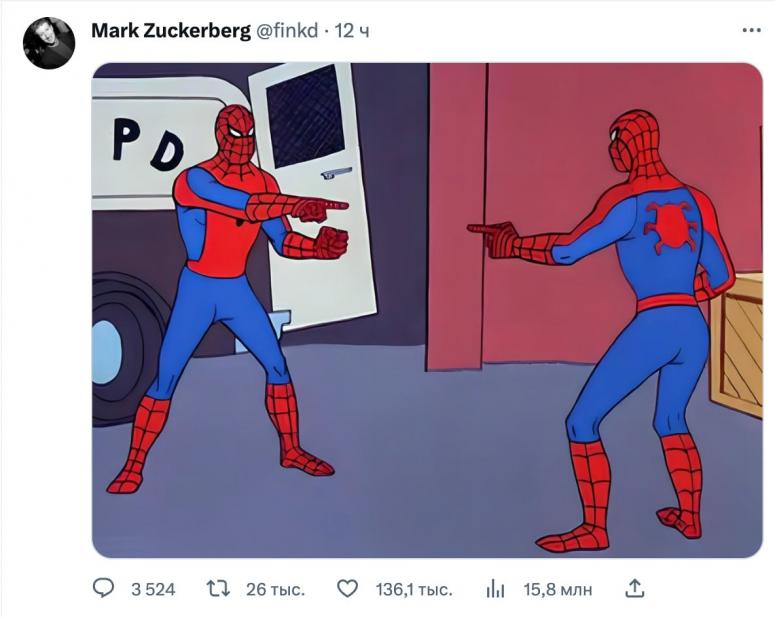Open the tweet via the 12 ч timestamp
Screen dimensions: 775x617
(352, 31)
